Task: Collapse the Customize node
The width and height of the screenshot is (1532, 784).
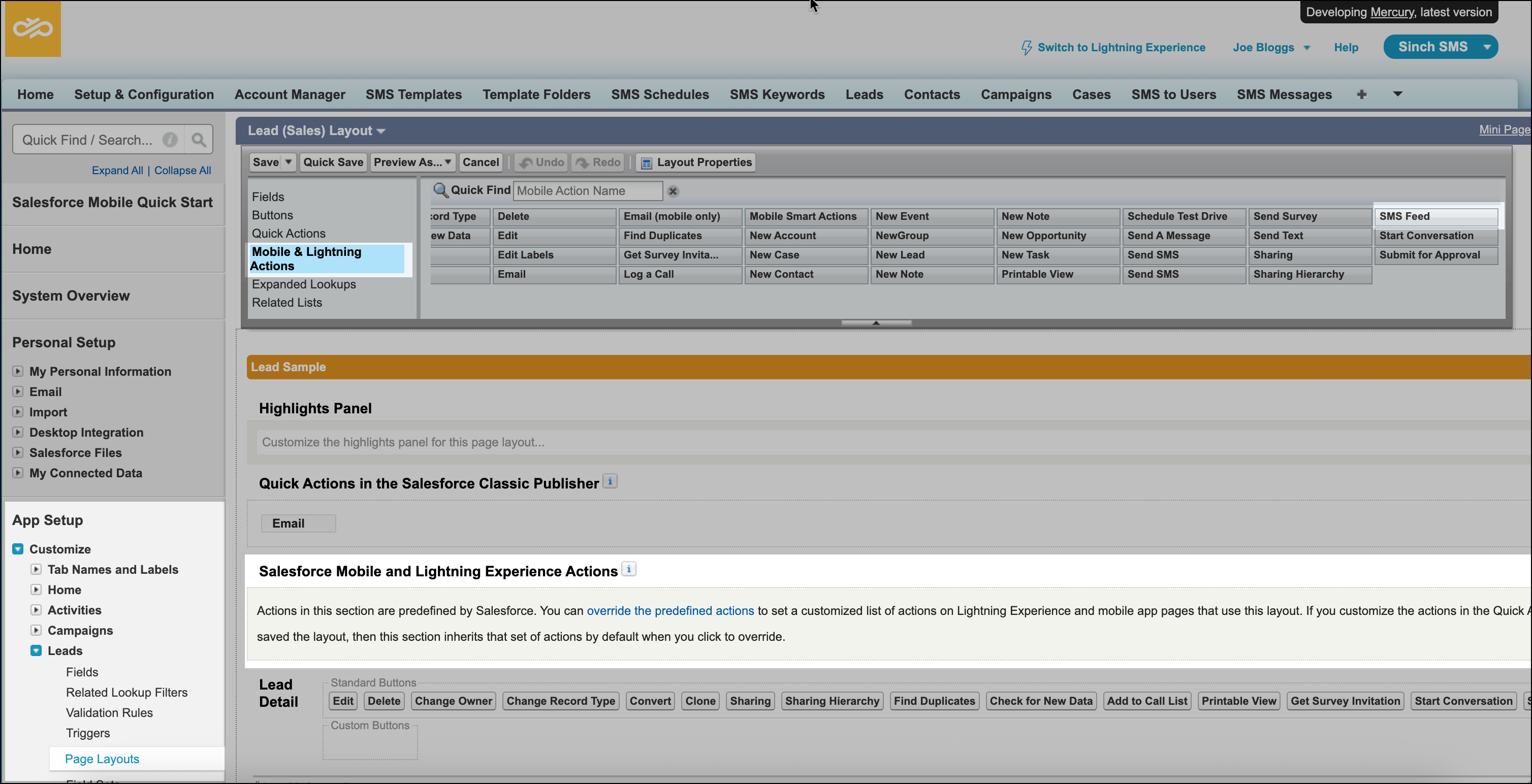Action: (18, 549)
